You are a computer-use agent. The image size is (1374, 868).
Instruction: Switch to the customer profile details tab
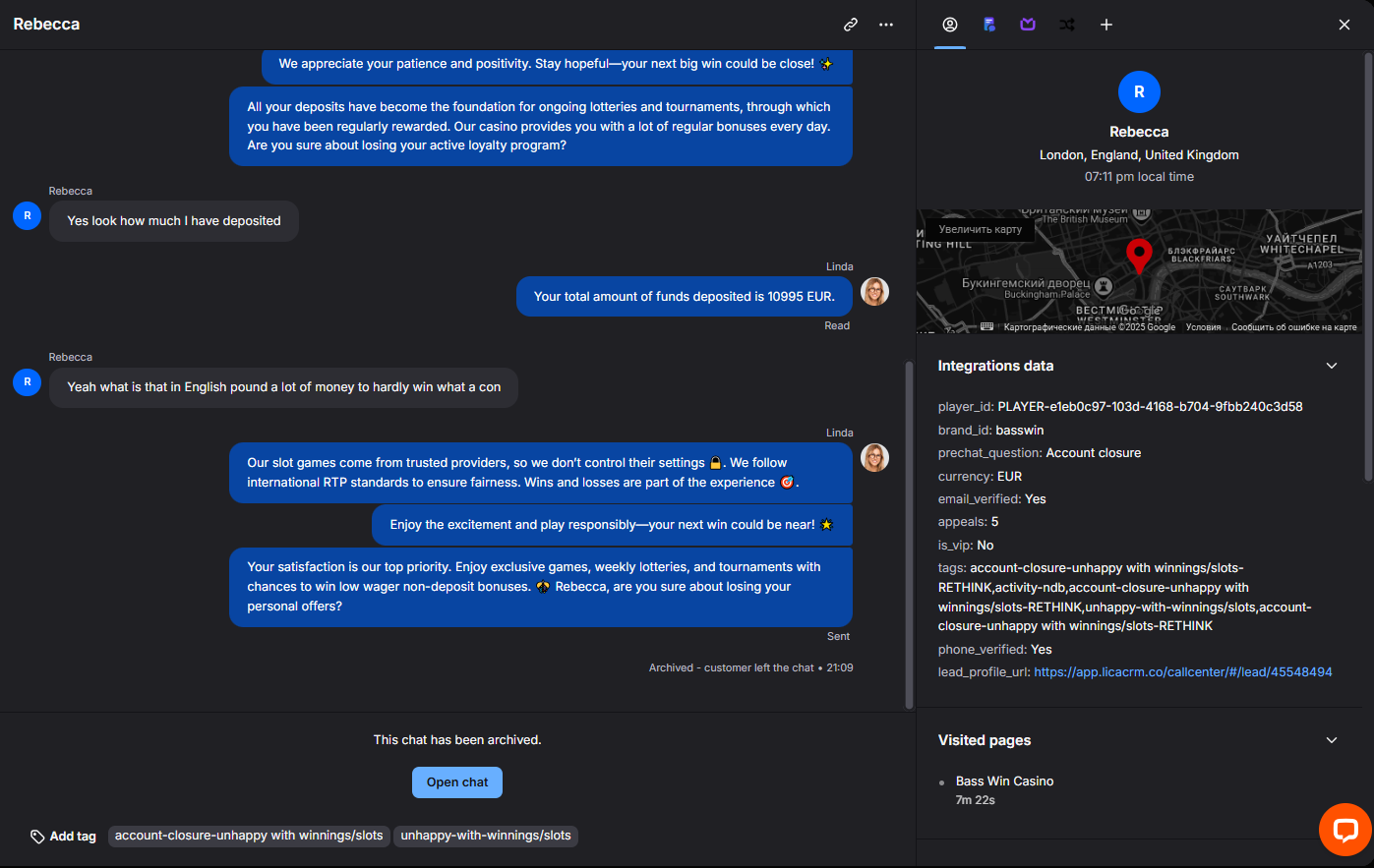tap(950, 25)
